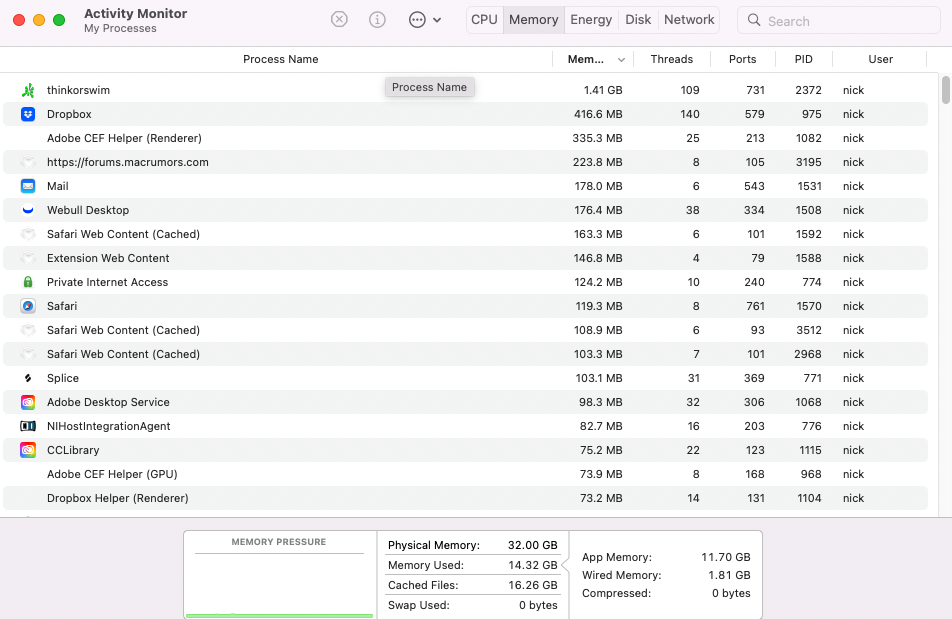The height and width of the screenshot is (619, 952).
Task: Click the App Memory 11.70 GB value
Action: click(726, 557)
